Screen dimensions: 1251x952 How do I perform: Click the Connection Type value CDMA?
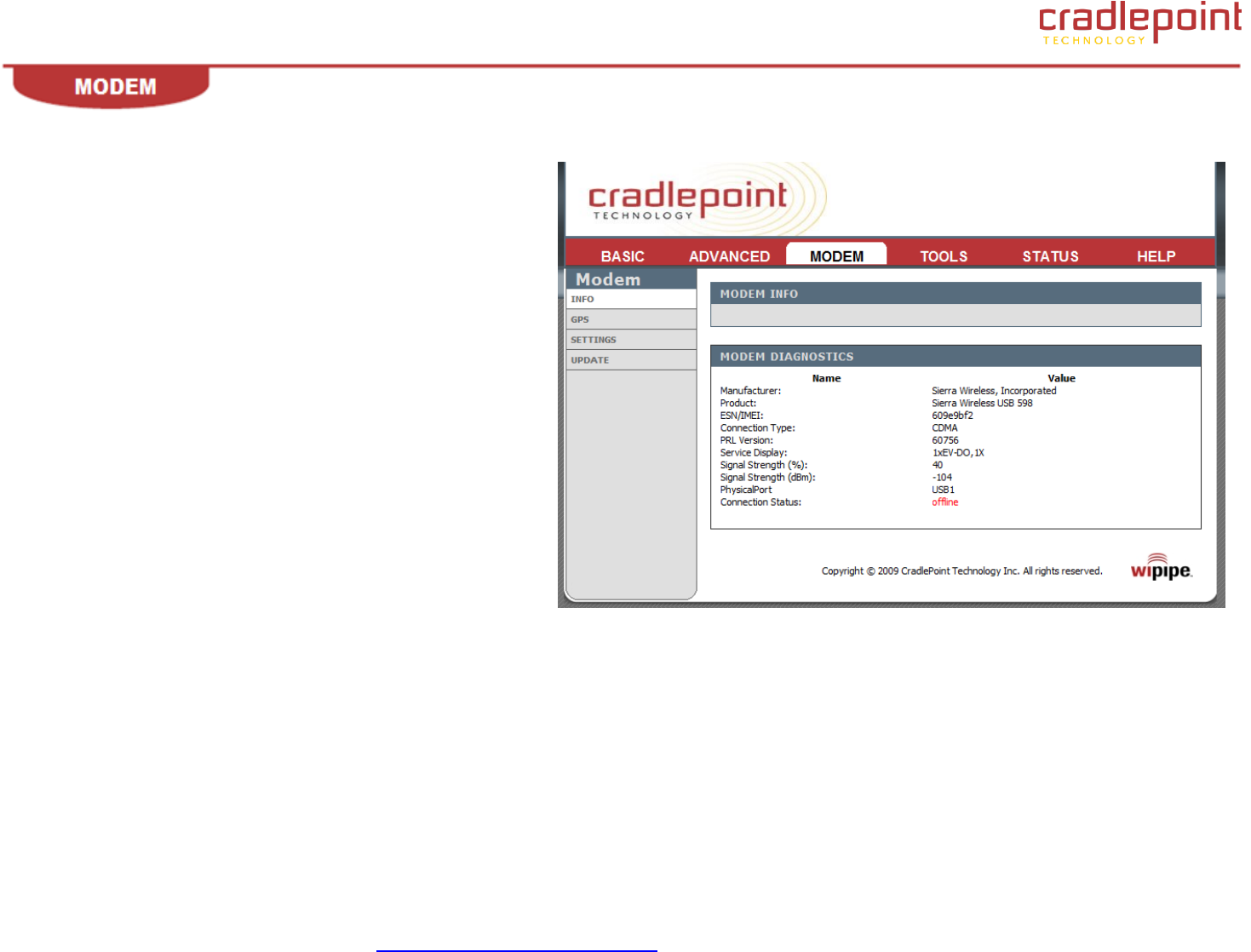click(x=944, y=428)
